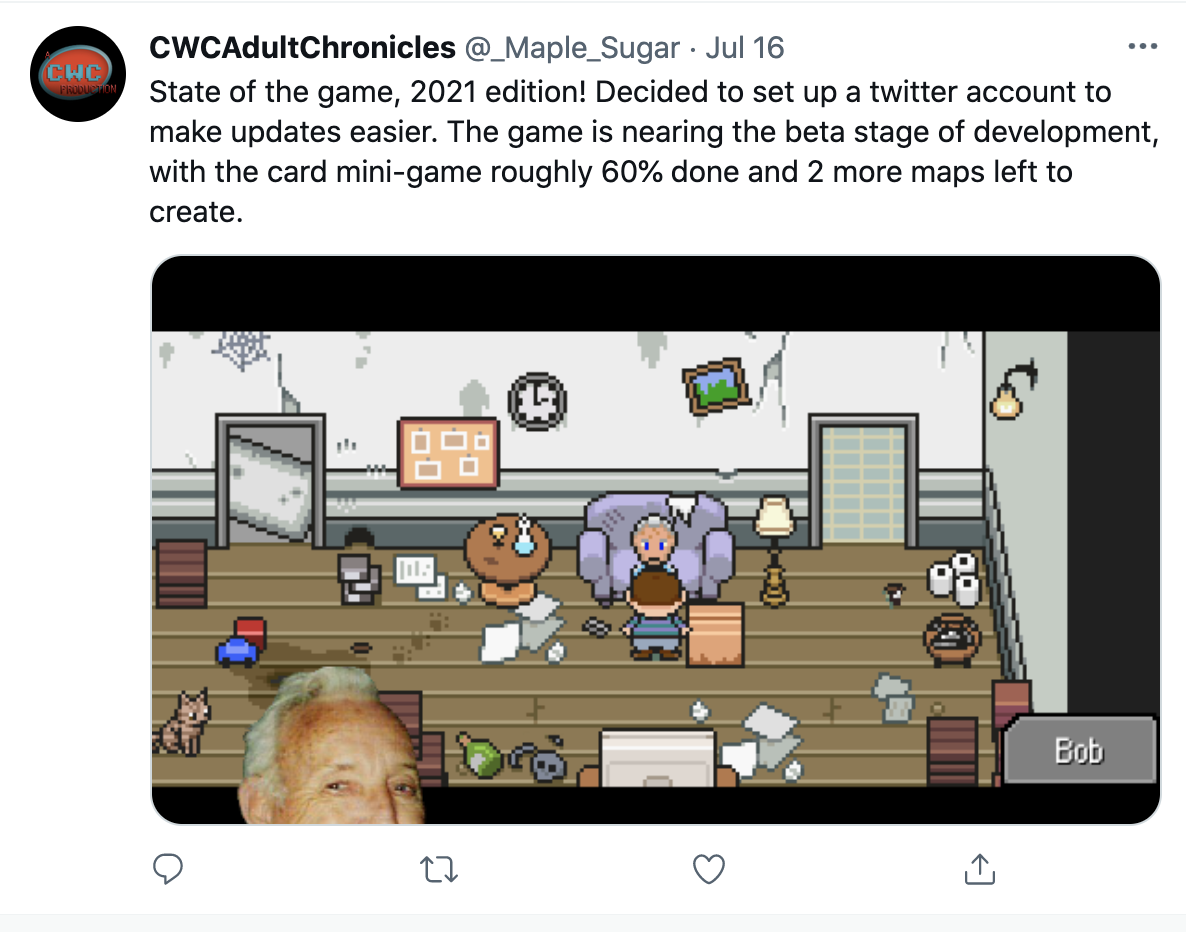Retweet this post via the arrows icon

[x=439, y=869]
